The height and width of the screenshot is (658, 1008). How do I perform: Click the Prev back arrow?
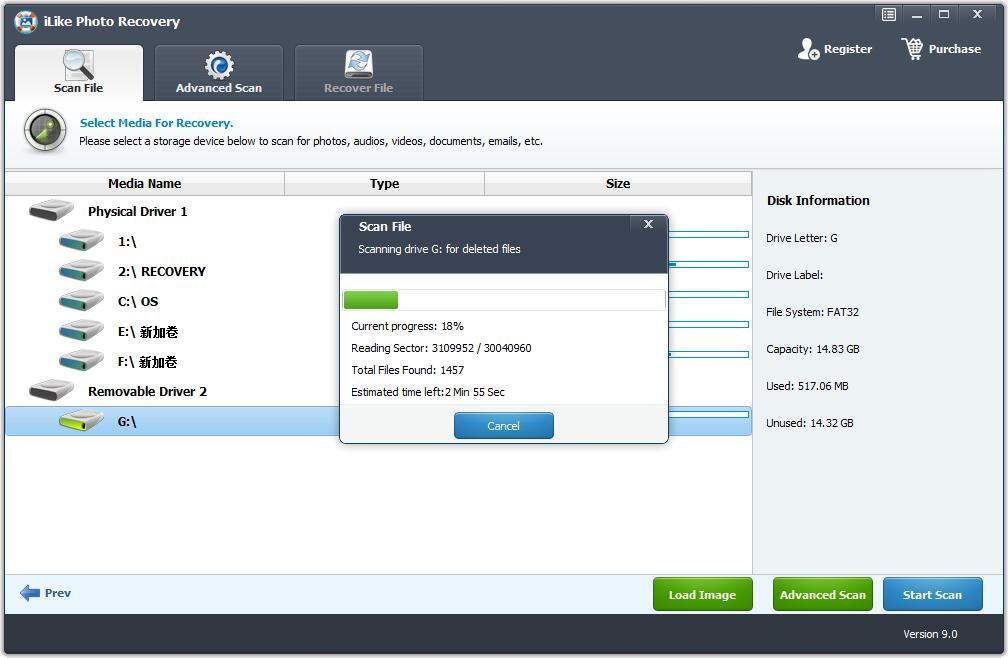[30, 593]
